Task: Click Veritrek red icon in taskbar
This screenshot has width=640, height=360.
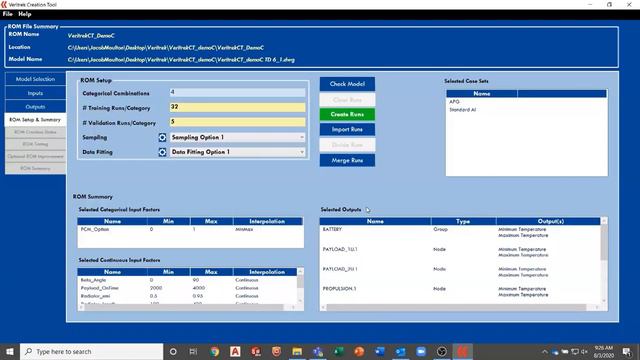Action: point(462,351)
